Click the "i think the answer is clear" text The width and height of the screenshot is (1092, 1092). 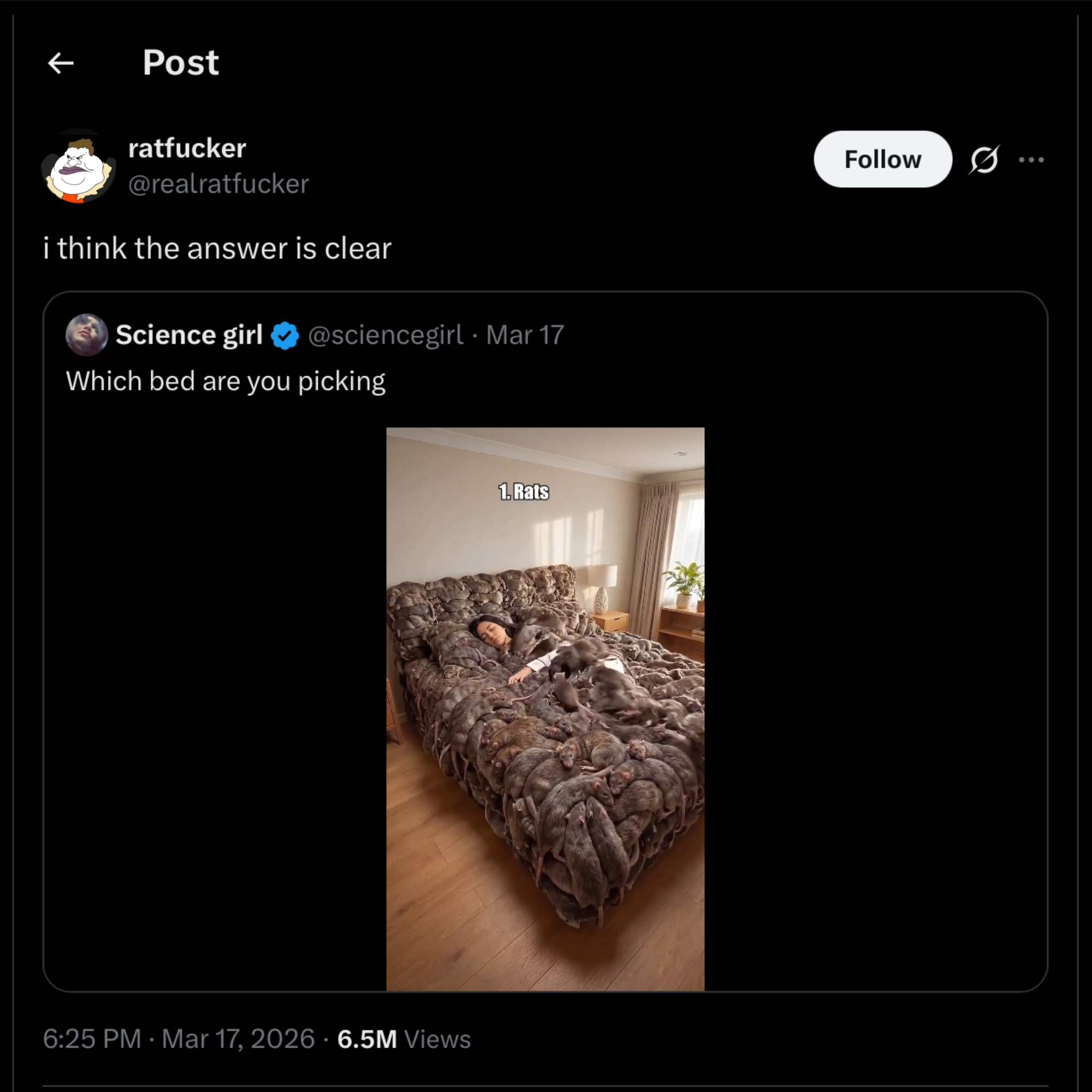coord(218,248)
